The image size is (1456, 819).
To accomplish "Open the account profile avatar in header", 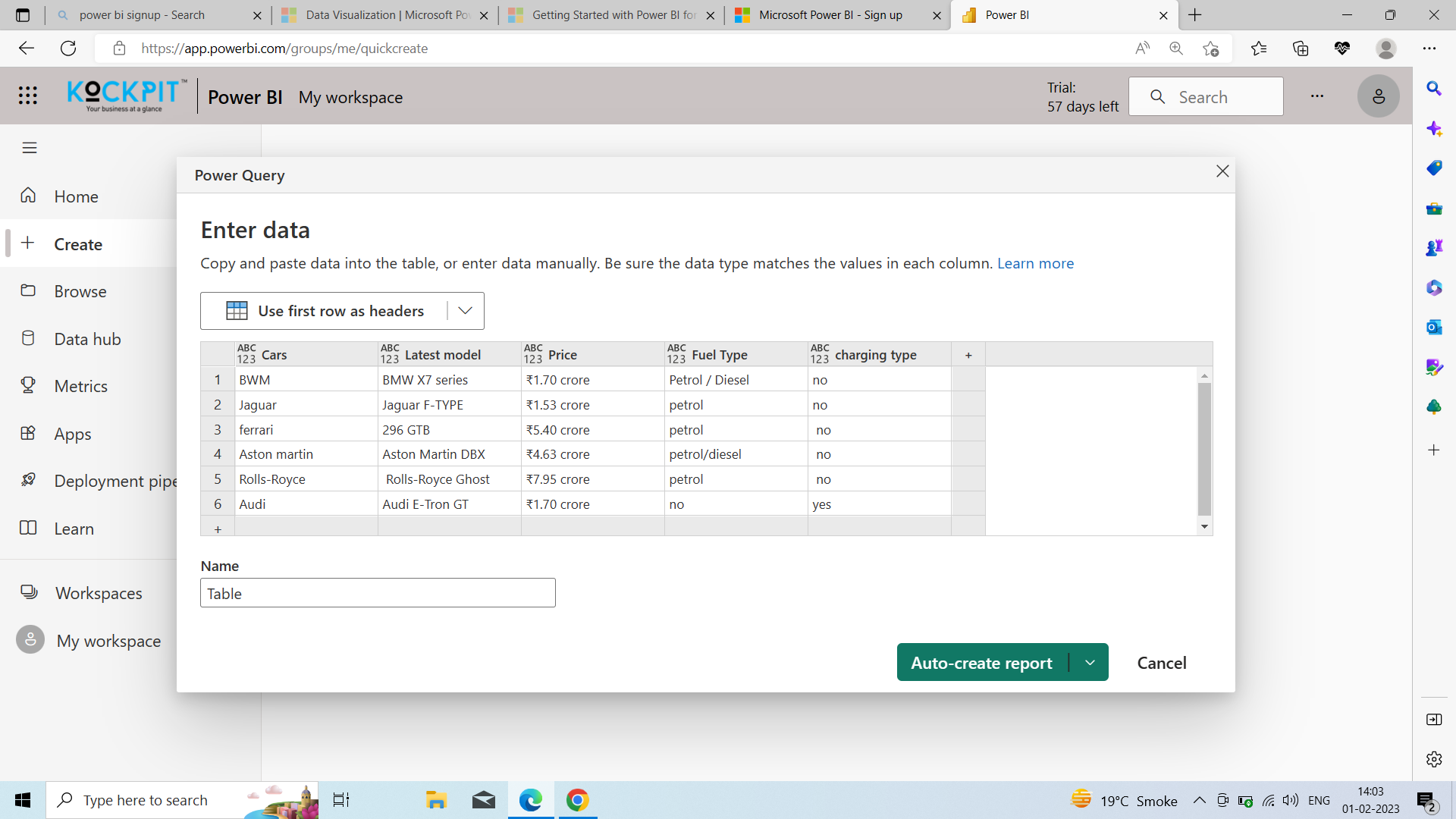I will click(x=1378, y=96).
